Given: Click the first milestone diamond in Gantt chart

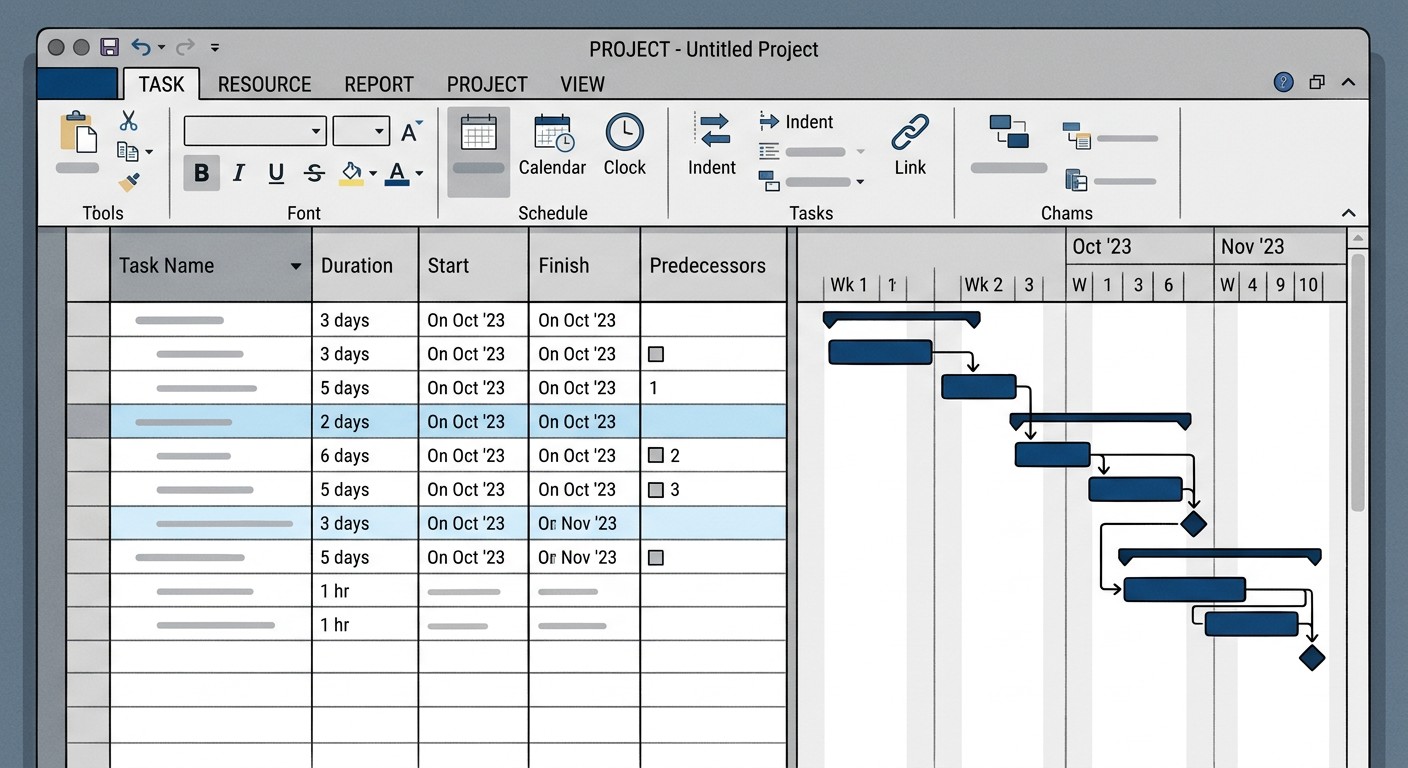Looking at the screenshot, I should tap(1193, 523).
